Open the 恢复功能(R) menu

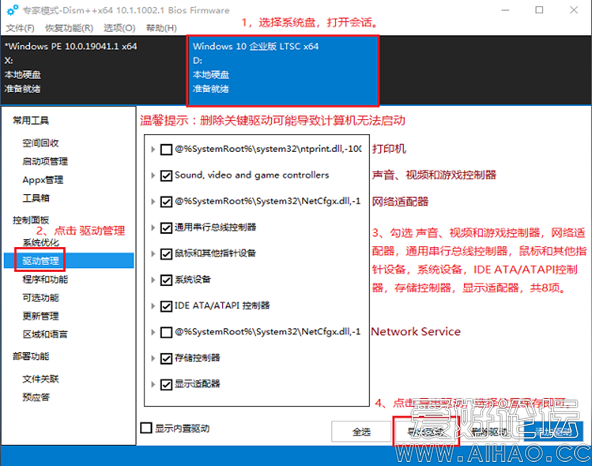[69, 28]
